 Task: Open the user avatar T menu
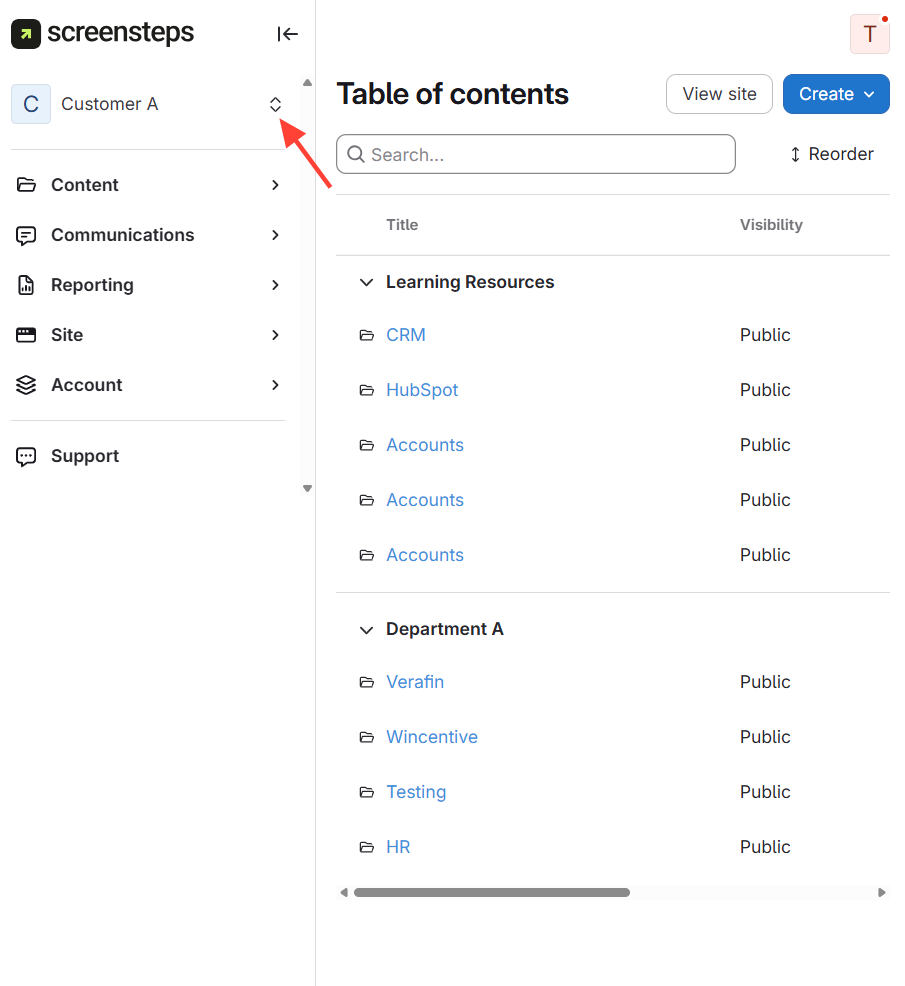pyautogui.click(x=869, y=34)
